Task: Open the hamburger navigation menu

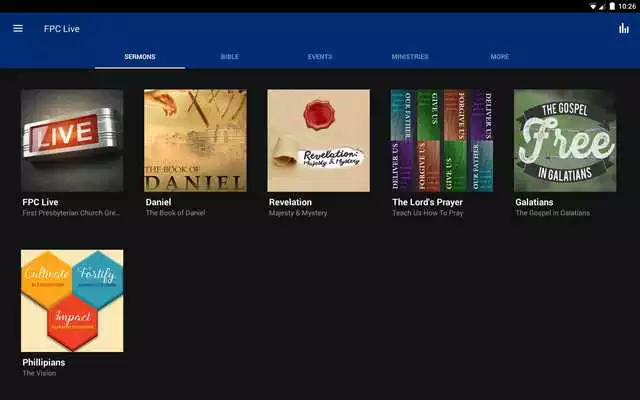Action: point(18,28)
